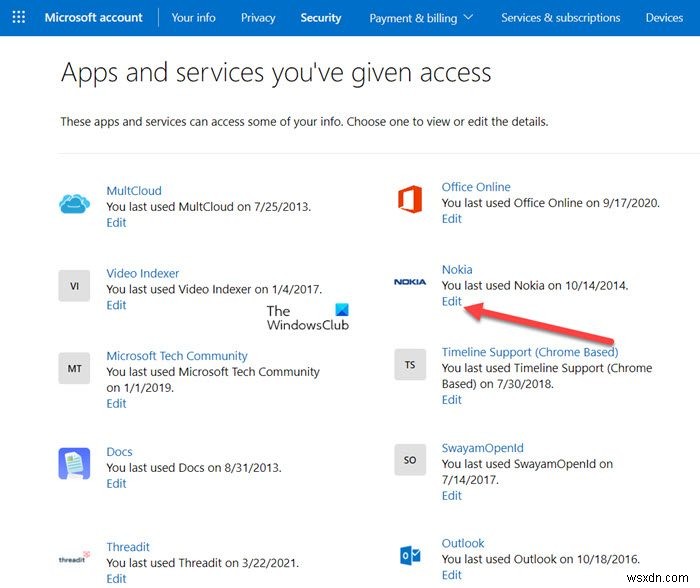This screenshot has width=700, height=588.
Task: Click the page heading 'Apps and services you've given access'
Action: [276, 73]
